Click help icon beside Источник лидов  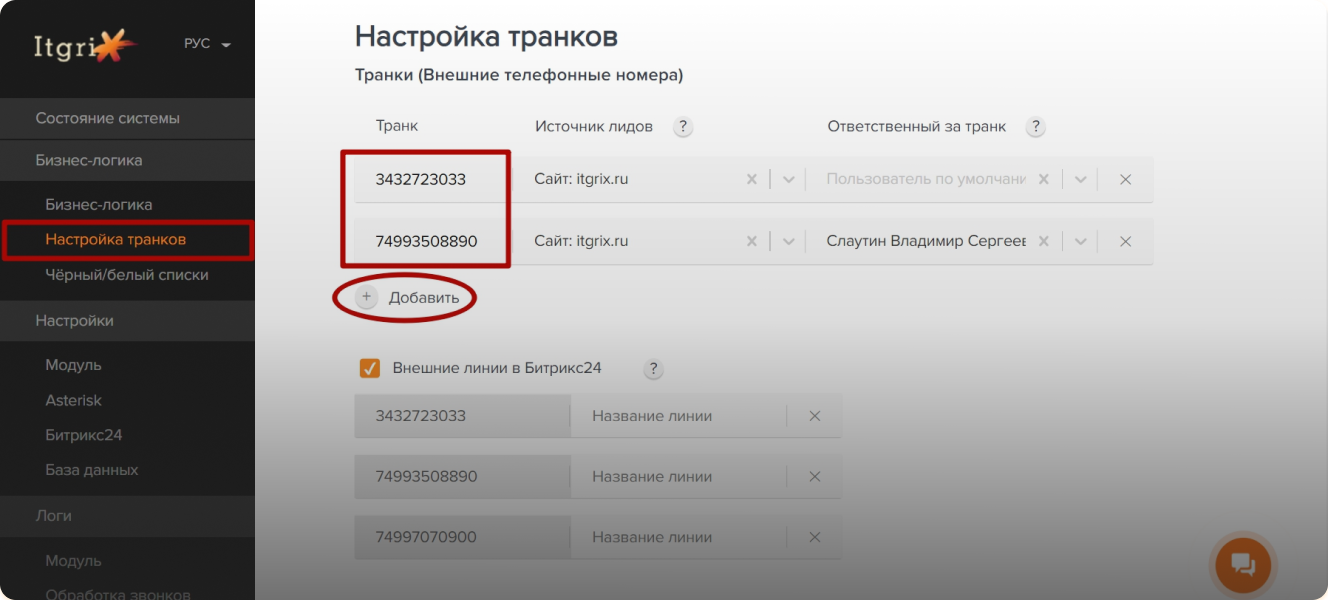click(x=682, y=127)
